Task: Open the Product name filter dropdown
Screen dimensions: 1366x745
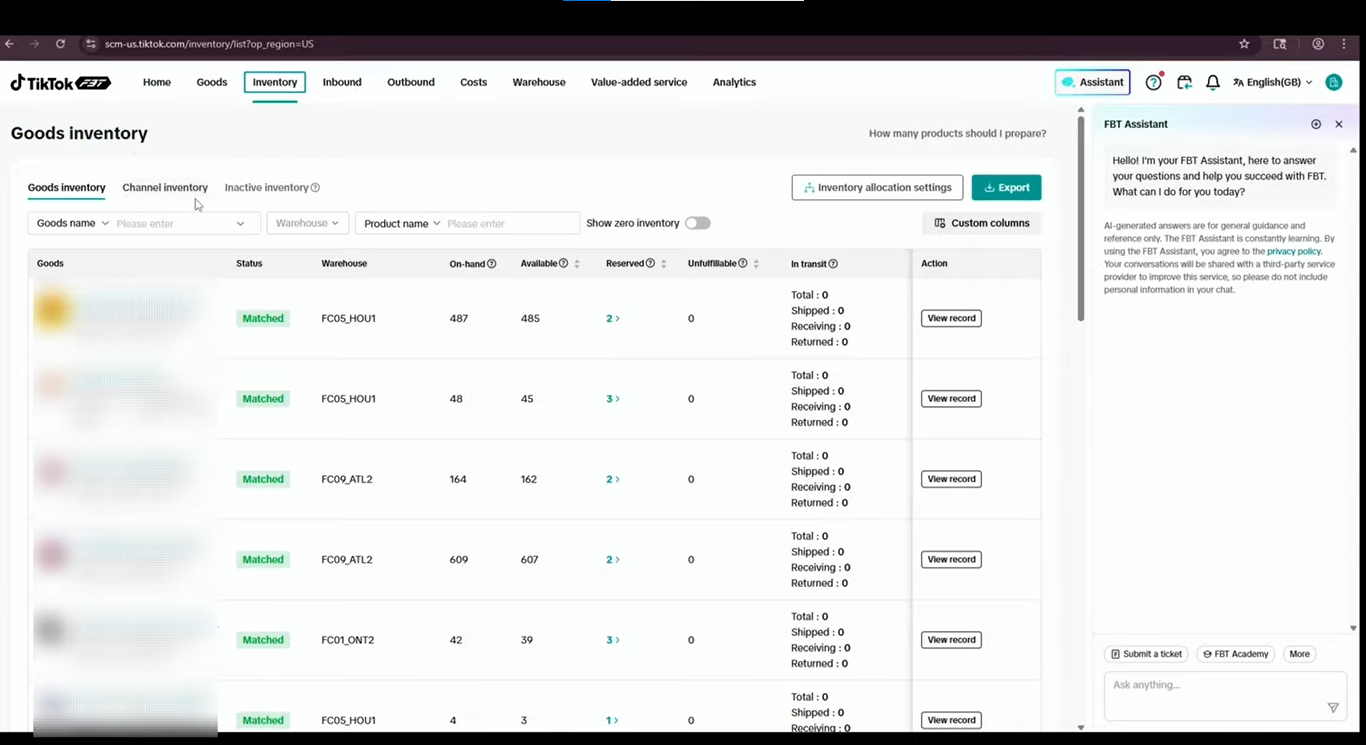Action: tap(402, 223)
